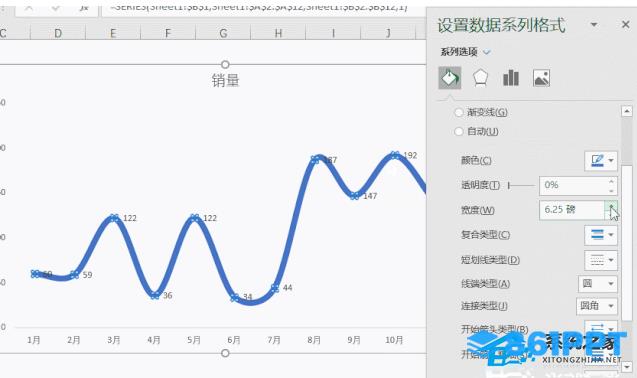Increase line width with the up spinner

coord(611,206)
